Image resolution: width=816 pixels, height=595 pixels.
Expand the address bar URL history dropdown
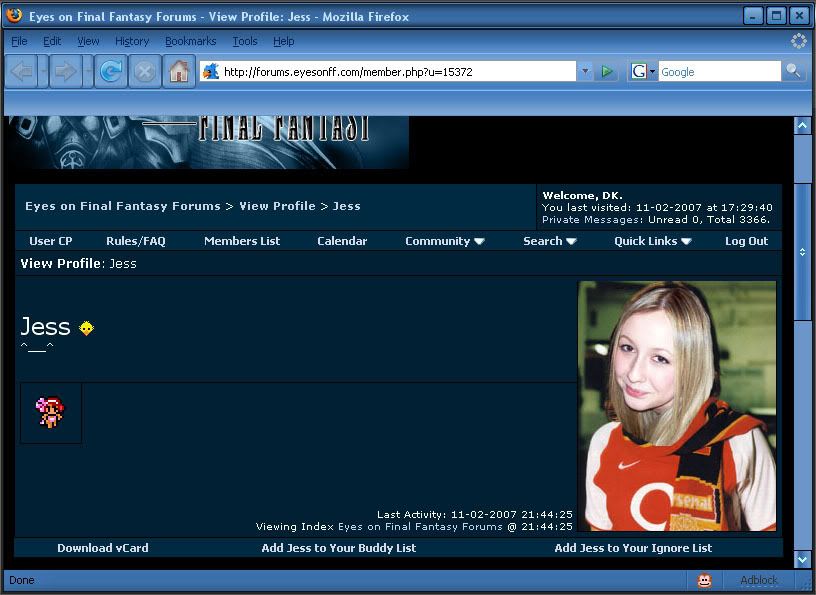tap(585, 71)
